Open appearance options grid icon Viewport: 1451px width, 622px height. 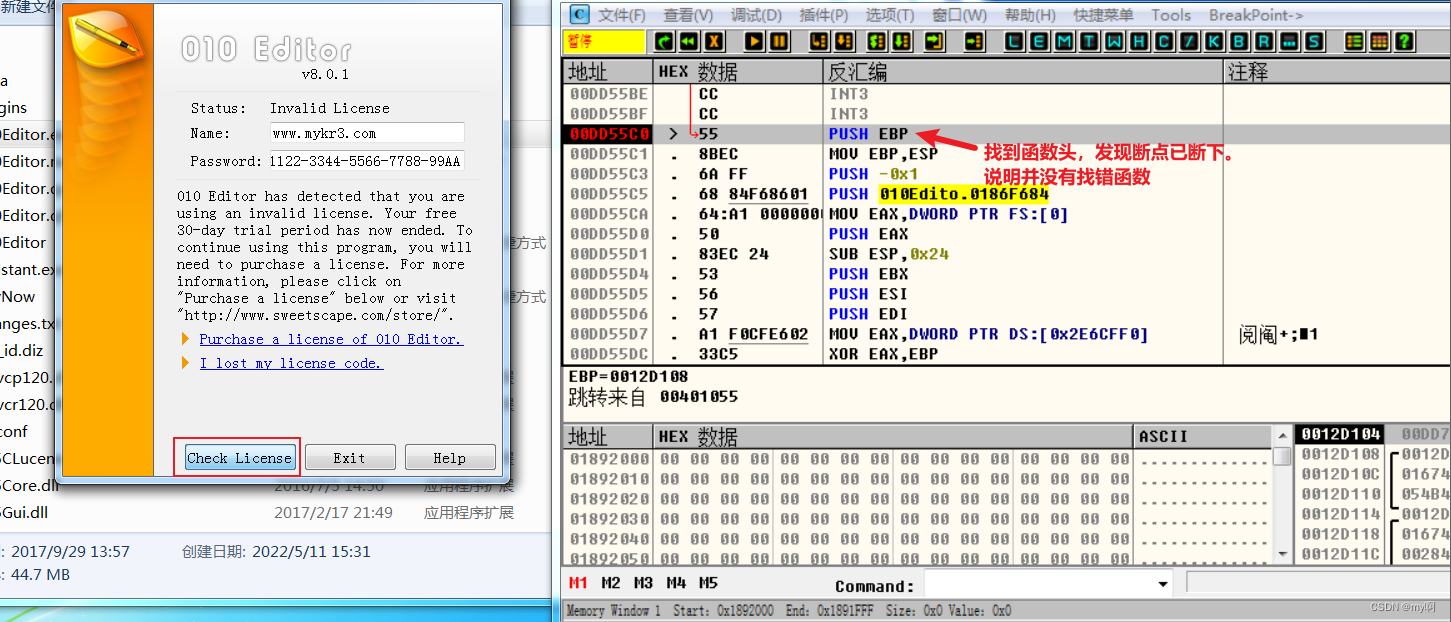tap(1380, 41)
